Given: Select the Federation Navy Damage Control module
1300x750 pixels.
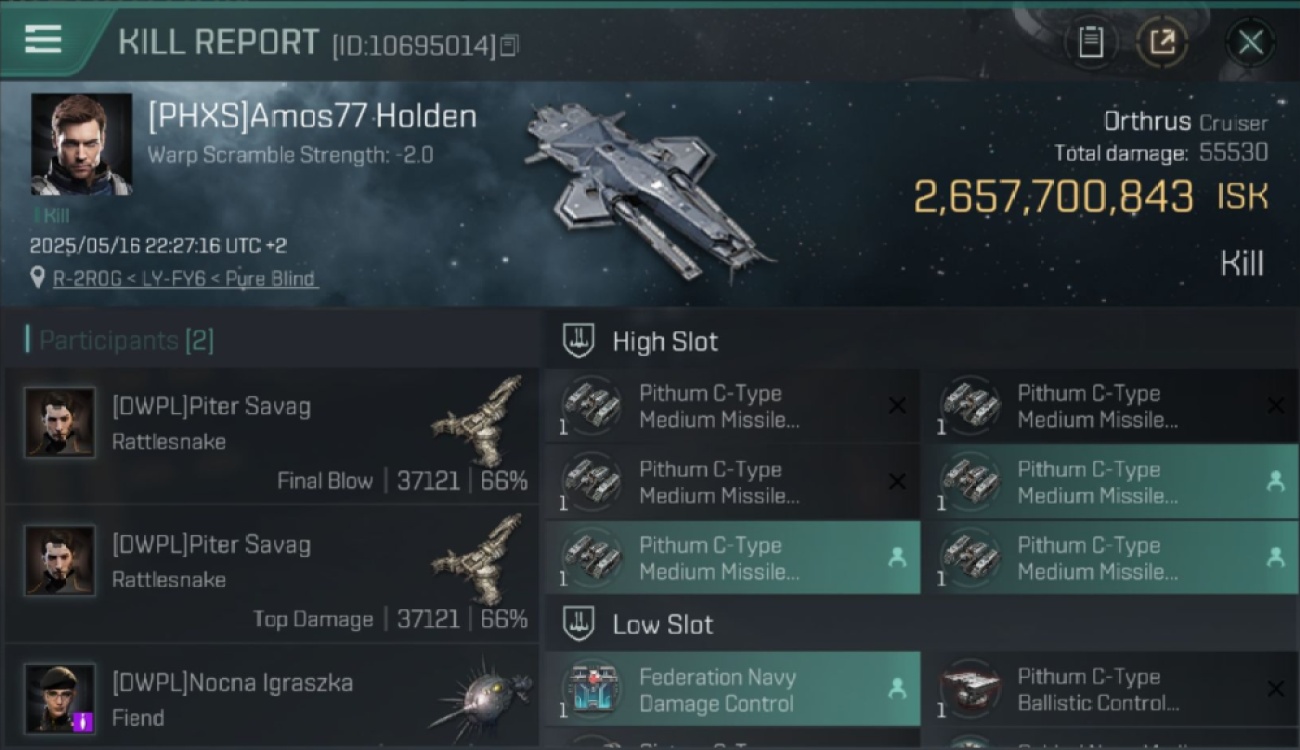Looking at the screenshot, I should 733,689.
